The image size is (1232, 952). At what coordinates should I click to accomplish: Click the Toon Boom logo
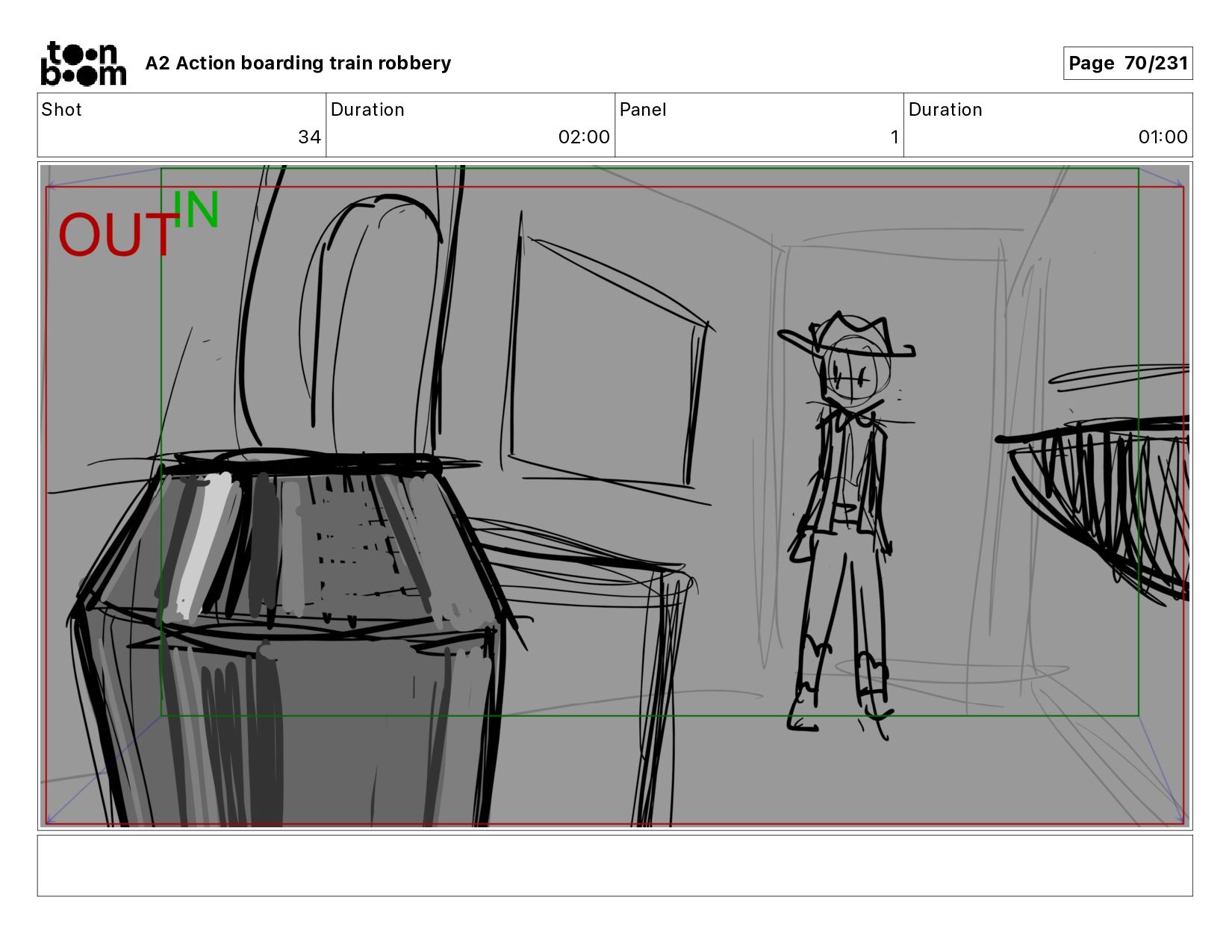pyautogui.click(x=83, y=63)
